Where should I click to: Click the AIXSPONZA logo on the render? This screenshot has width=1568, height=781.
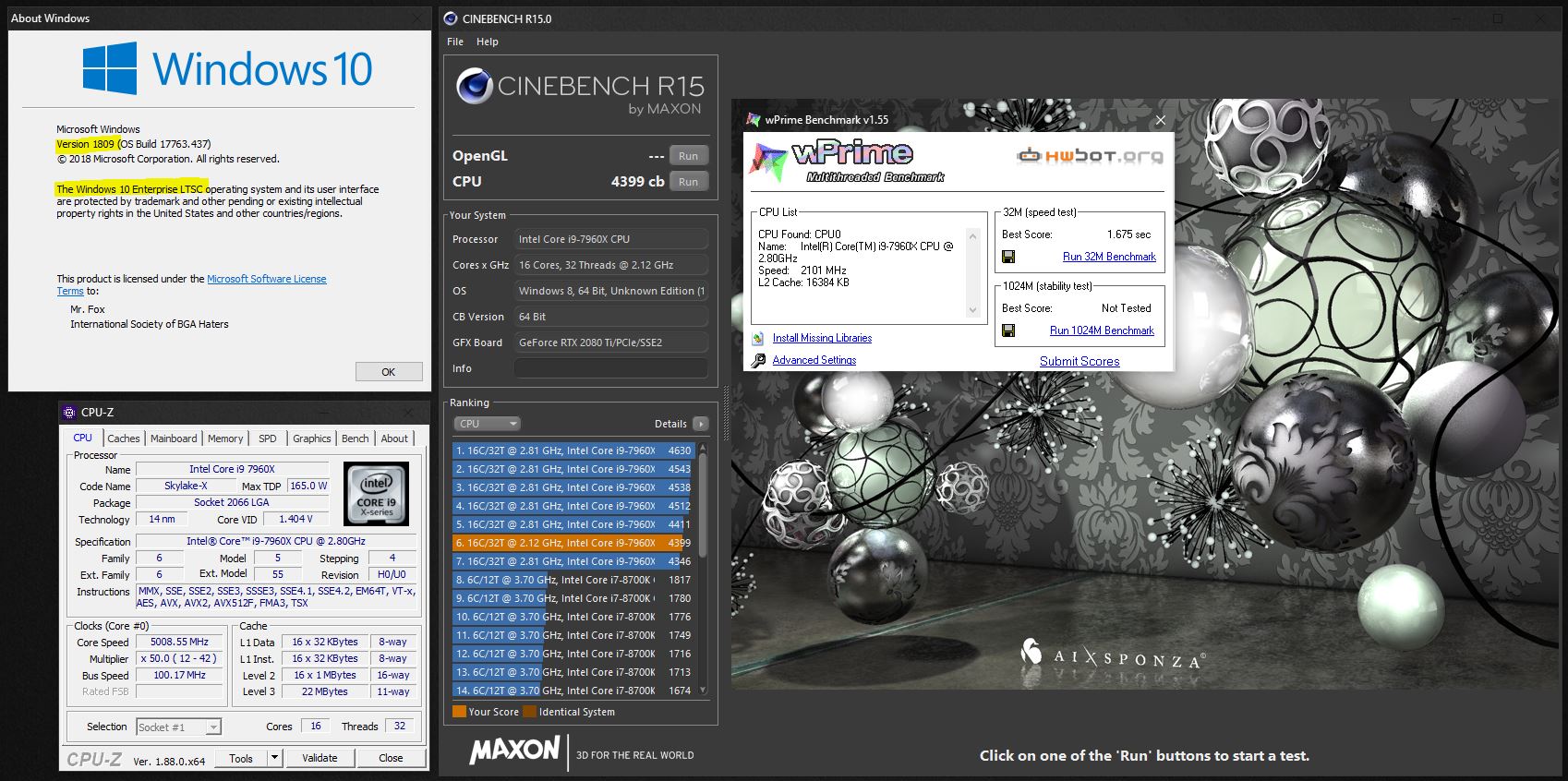coord(1113,655)
